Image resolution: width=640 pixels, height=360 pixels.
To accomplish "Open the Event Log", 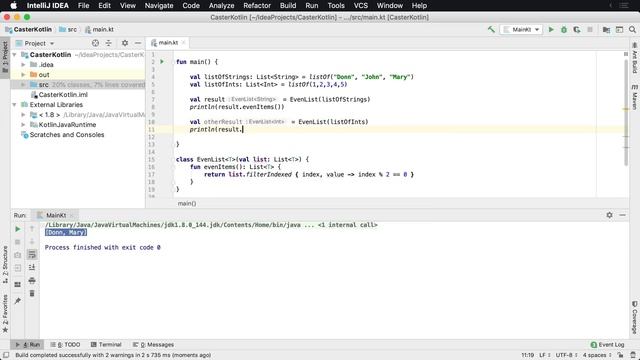I will pyautogui.click(x=607, y=344).
